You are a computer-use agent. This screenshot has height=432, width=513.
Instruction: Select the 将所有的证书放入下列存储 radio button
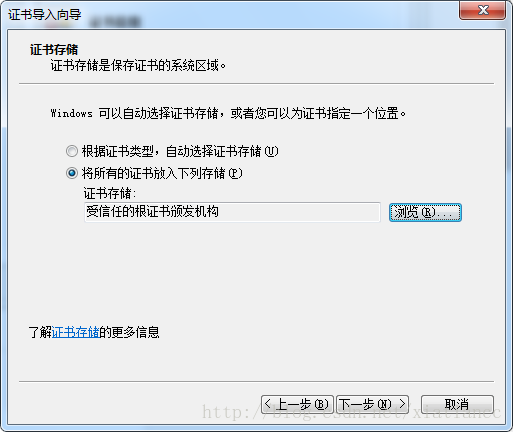[x=72, y=173]
